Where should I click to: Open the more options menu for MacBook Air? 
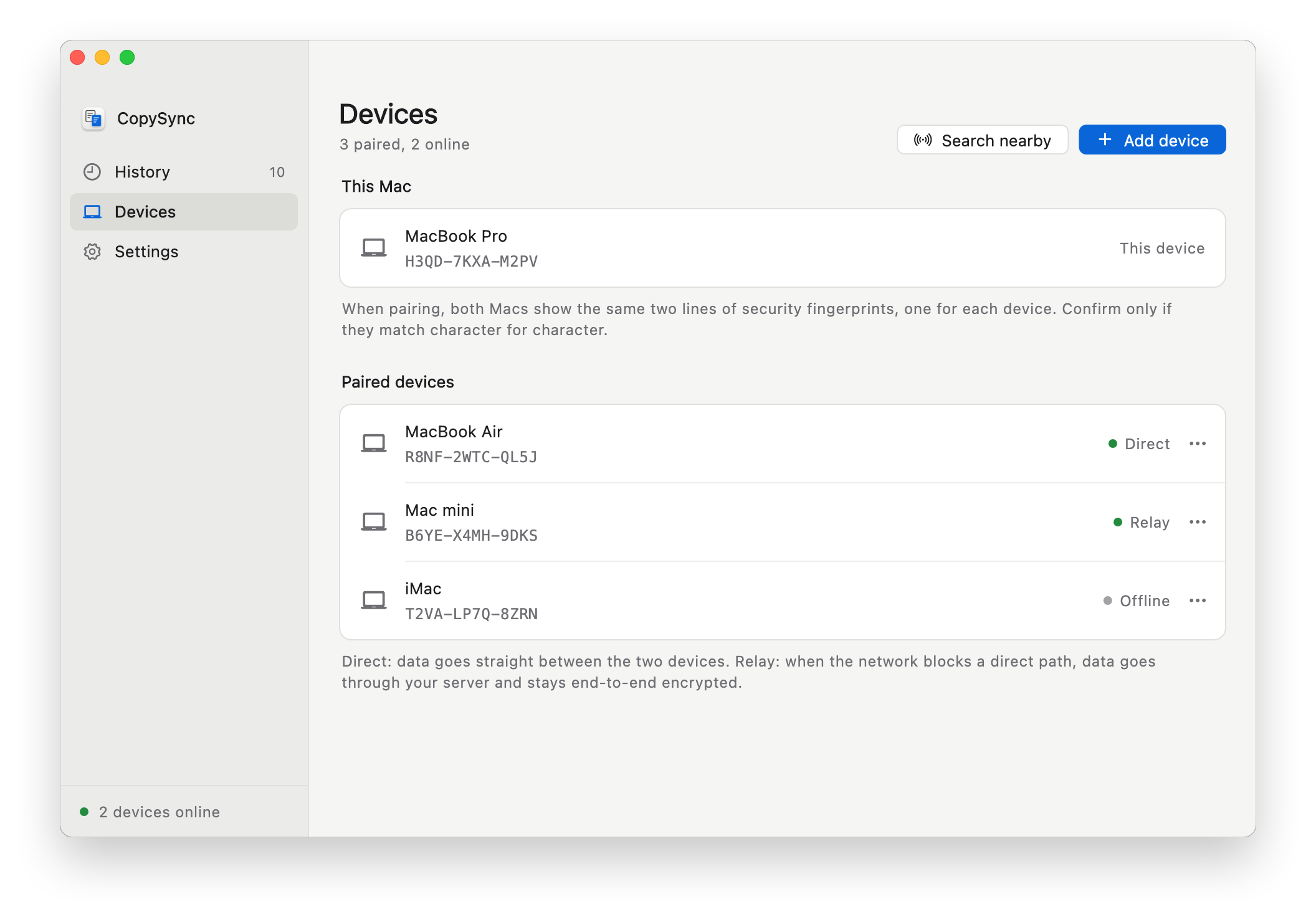[1198, 444]
